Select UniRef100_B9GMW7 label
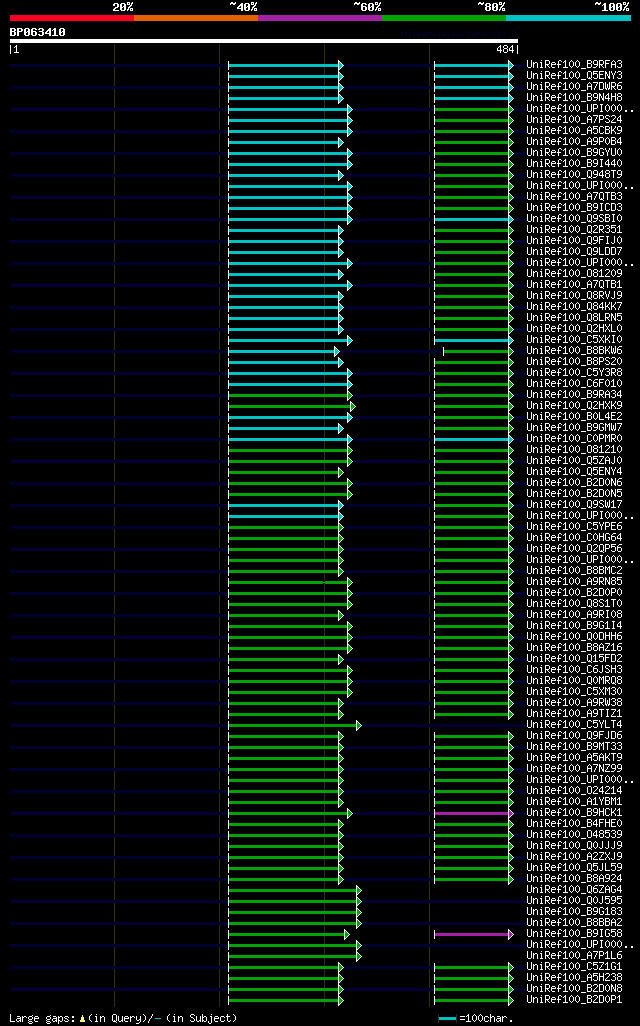Screen dimensions: 640x1026 pos(575,427)
